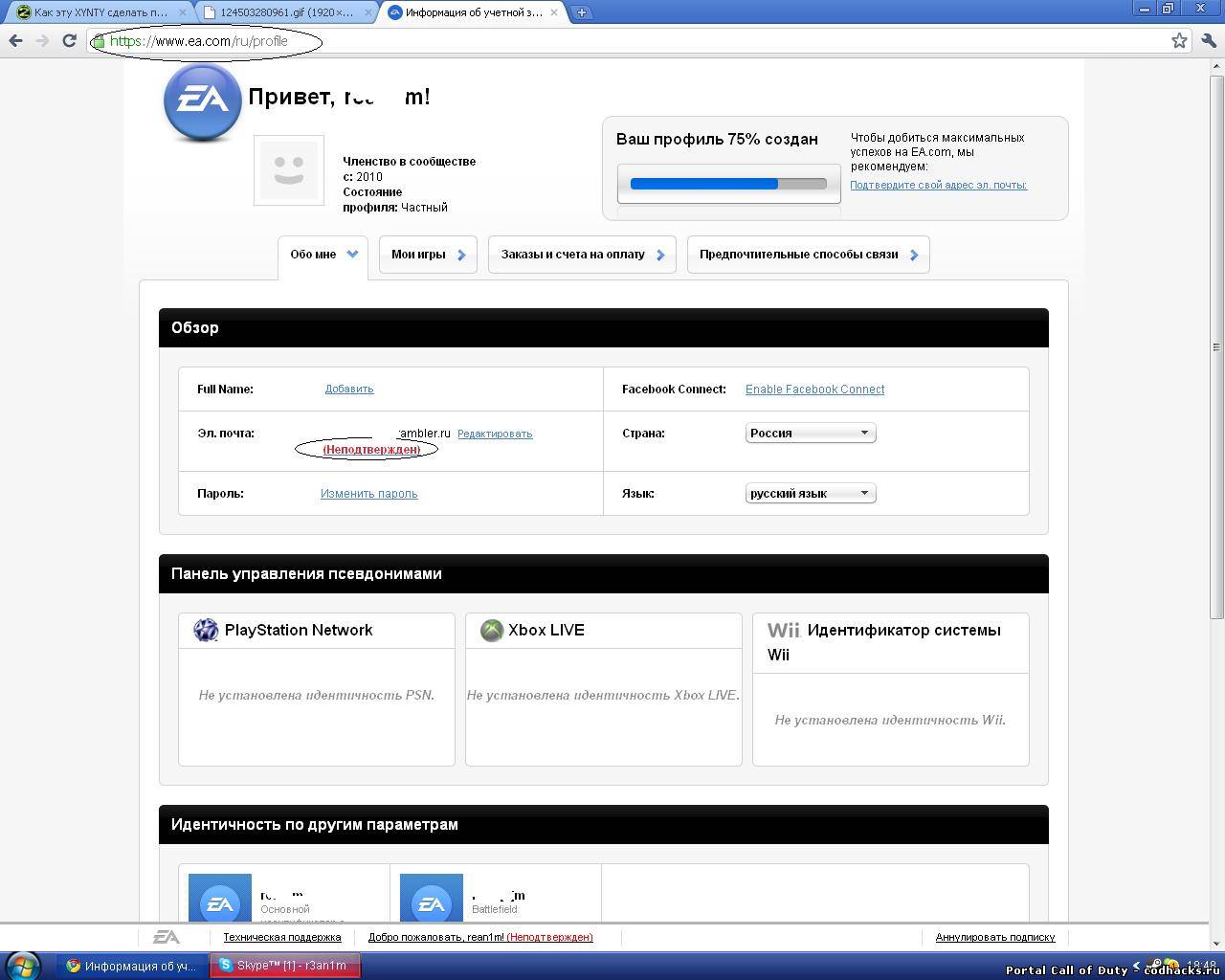Click 'Изменить пароль' link
Screen dimensions: 1225x980
click(x=368, y=494)
